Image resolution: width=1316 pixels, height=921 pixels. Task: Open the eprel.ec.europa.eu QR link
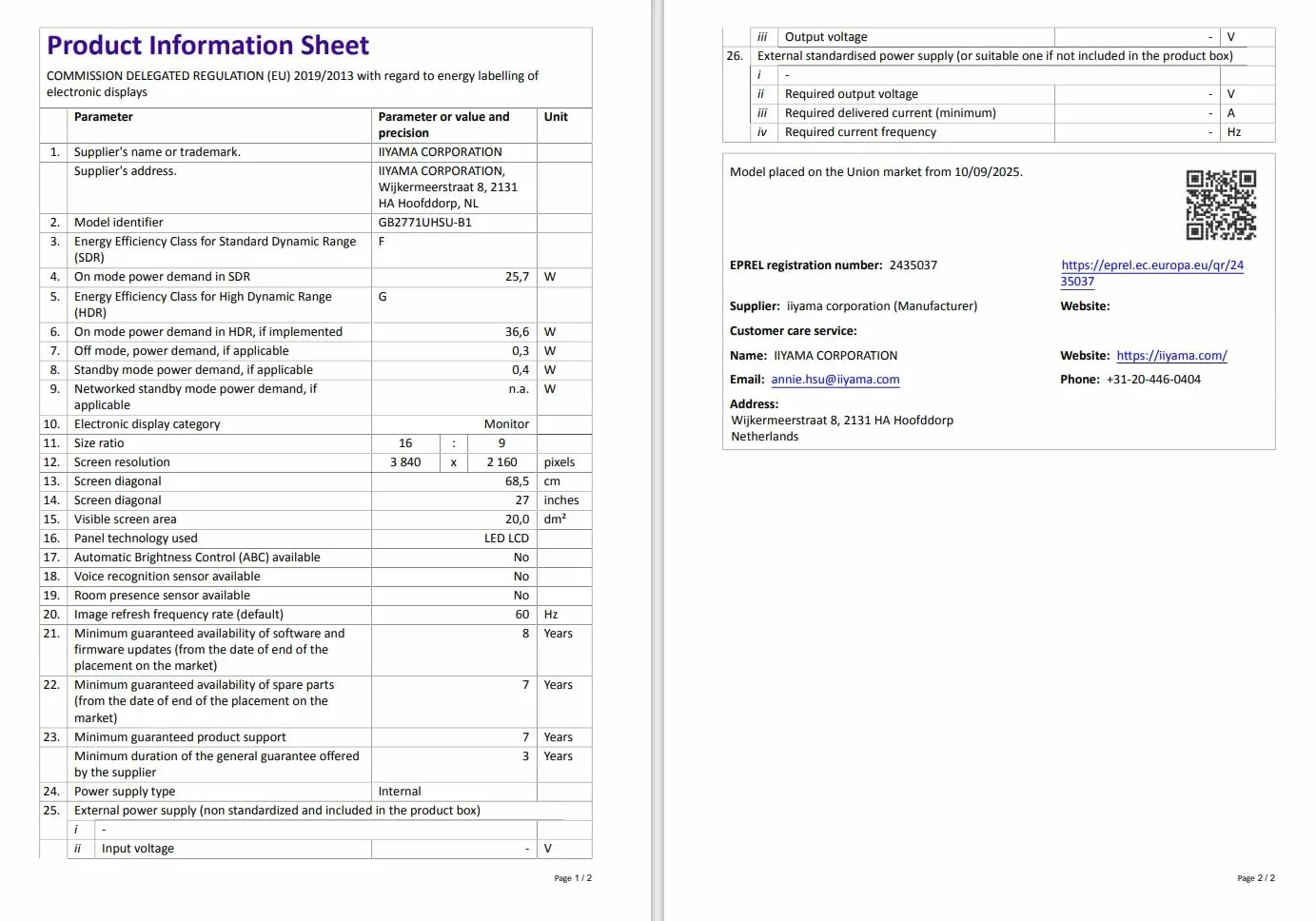(x=1152, y=273)
